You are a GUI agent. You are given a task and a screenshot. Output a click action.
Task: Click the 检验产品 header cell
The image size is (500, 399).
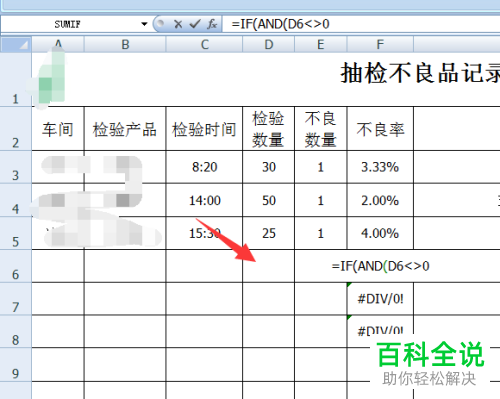[125, 129]
